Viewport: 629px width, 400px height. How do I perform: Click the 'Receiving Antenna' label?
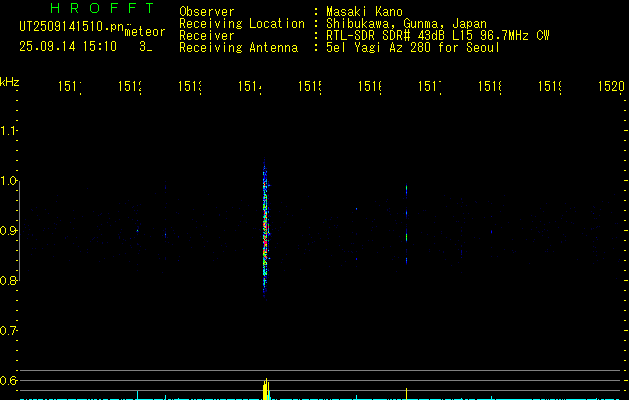[239, 48]
